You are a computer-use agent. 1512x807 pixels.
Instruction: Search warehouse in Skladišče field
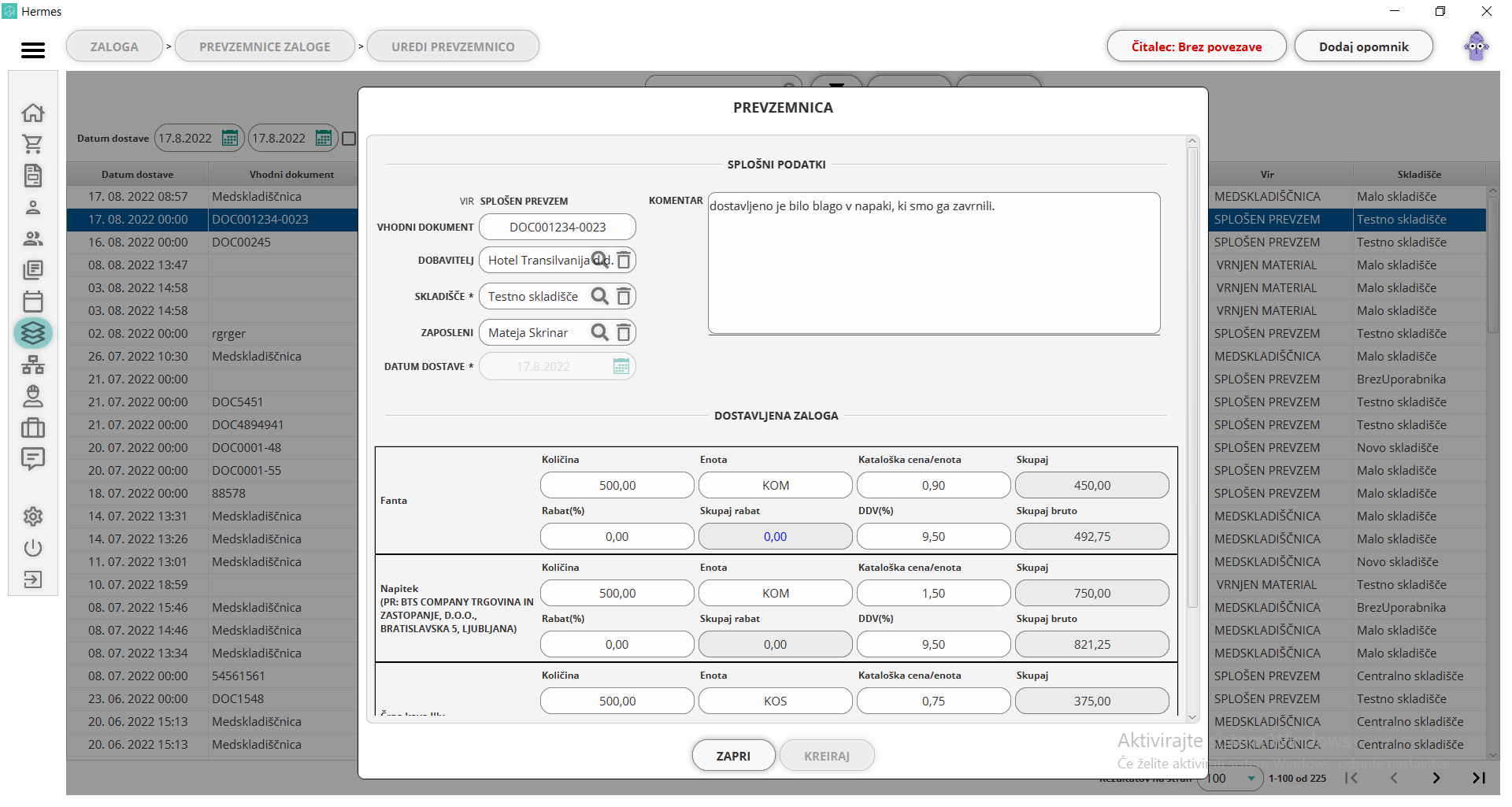pyautogui.click(x=600, y=296)
